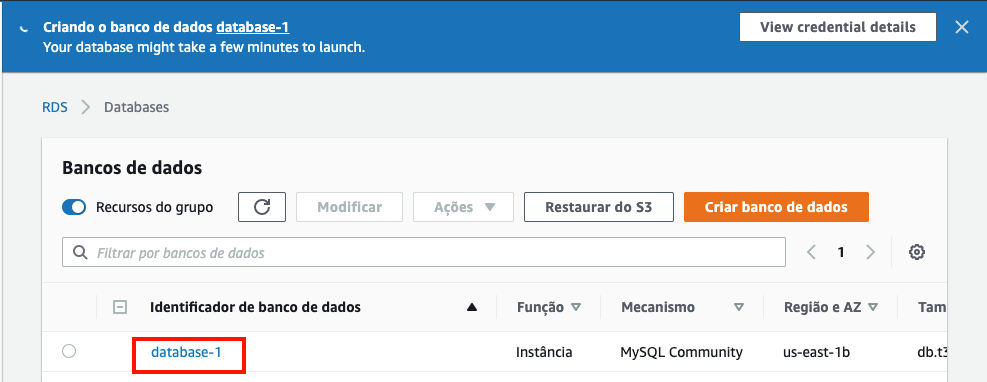The width and height of the screenshot is (987, 382).
Task: Go to the previous page arrow
Action: pos(811,252)
